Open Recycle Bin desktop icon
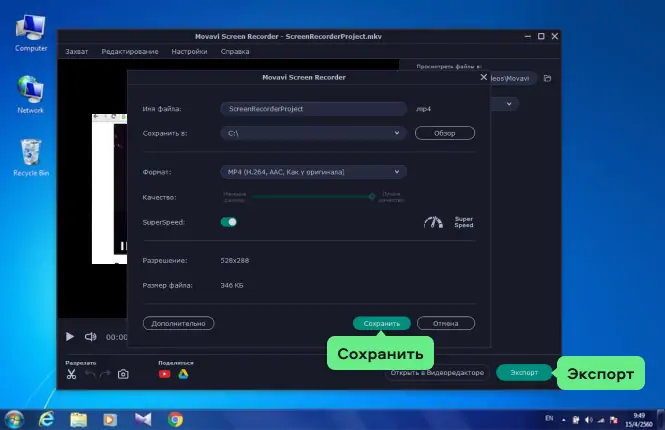Viewport: 665px width, 430px height. (x=31, y=157)
